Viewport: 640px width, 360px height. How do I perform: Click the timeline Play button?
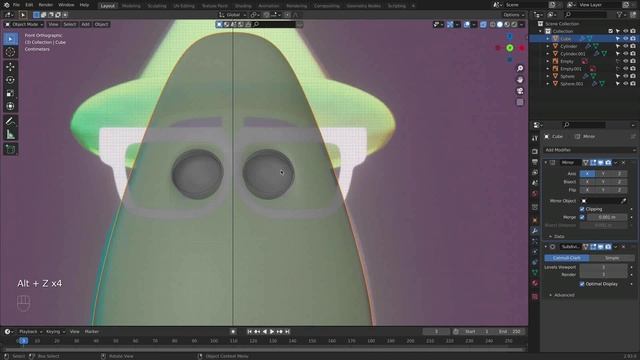click(272, 332)
